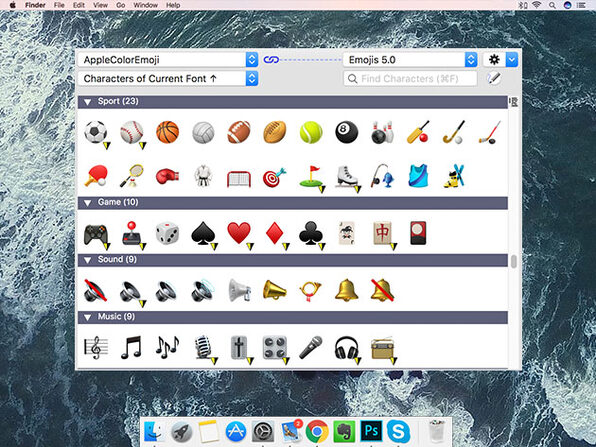The image size is (596, 447).
Task: Pick the red boxing glove emoji
Action: coord(167,176)
